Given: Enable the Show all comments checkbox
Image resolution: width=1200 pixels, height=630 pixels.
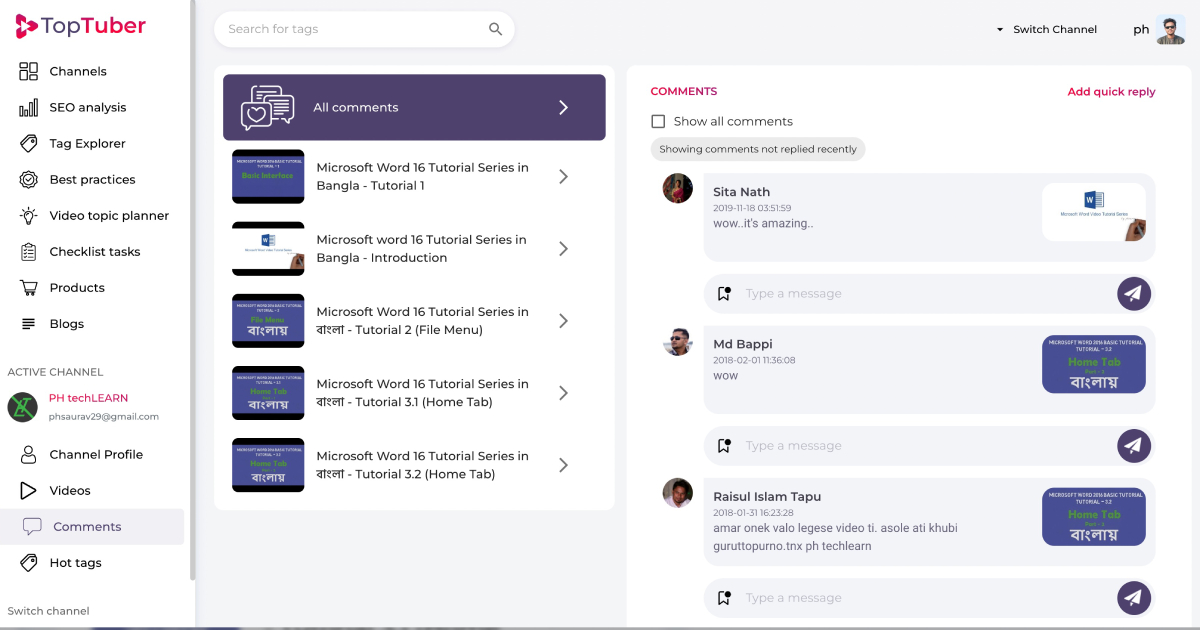Looking at the screenshot, I should [x=658, y=121].
